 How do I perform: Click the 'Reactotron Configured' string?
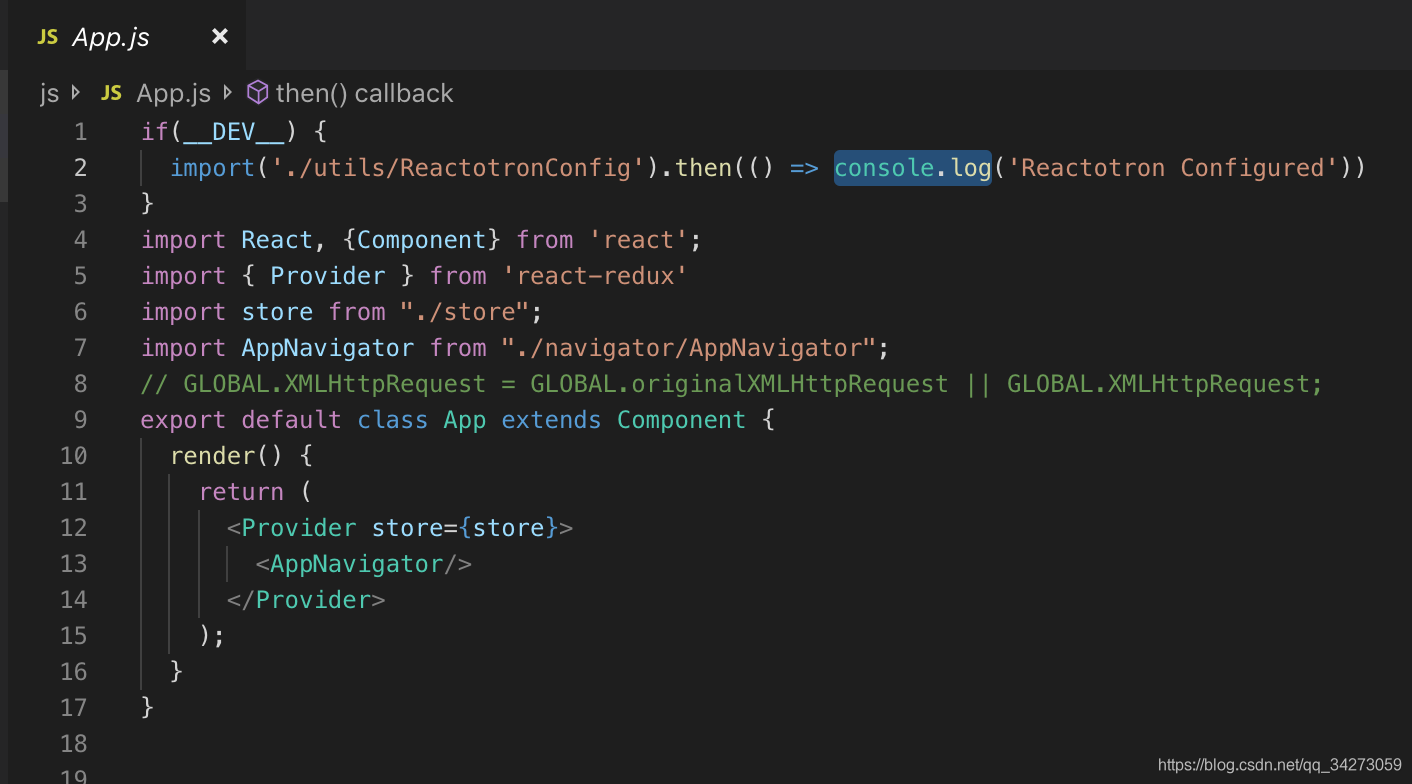pos(1173,168)
